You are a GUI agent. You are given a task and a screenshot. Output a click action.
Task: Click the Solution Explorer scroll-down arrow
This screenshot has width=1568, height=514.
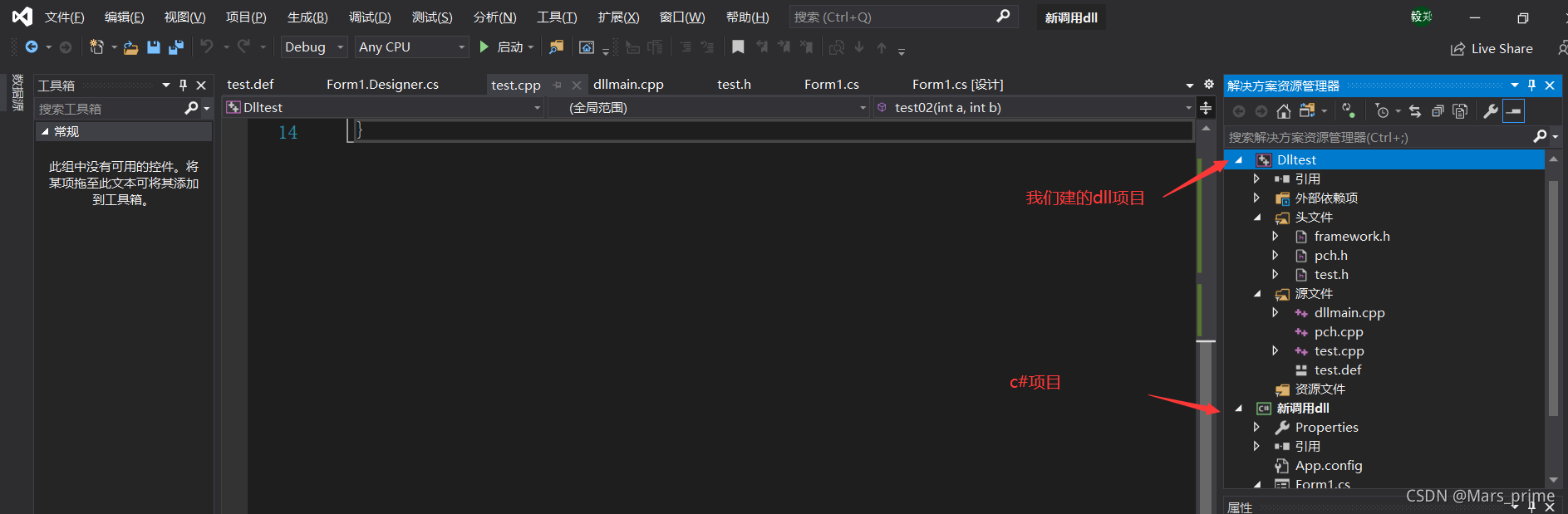tap(1553, 480)
